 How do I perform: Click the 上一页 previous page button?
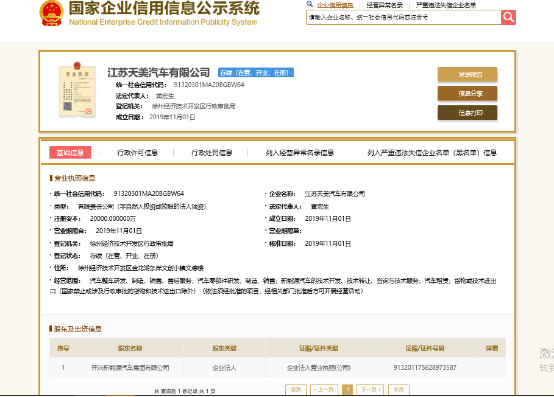tap(324, 390)
